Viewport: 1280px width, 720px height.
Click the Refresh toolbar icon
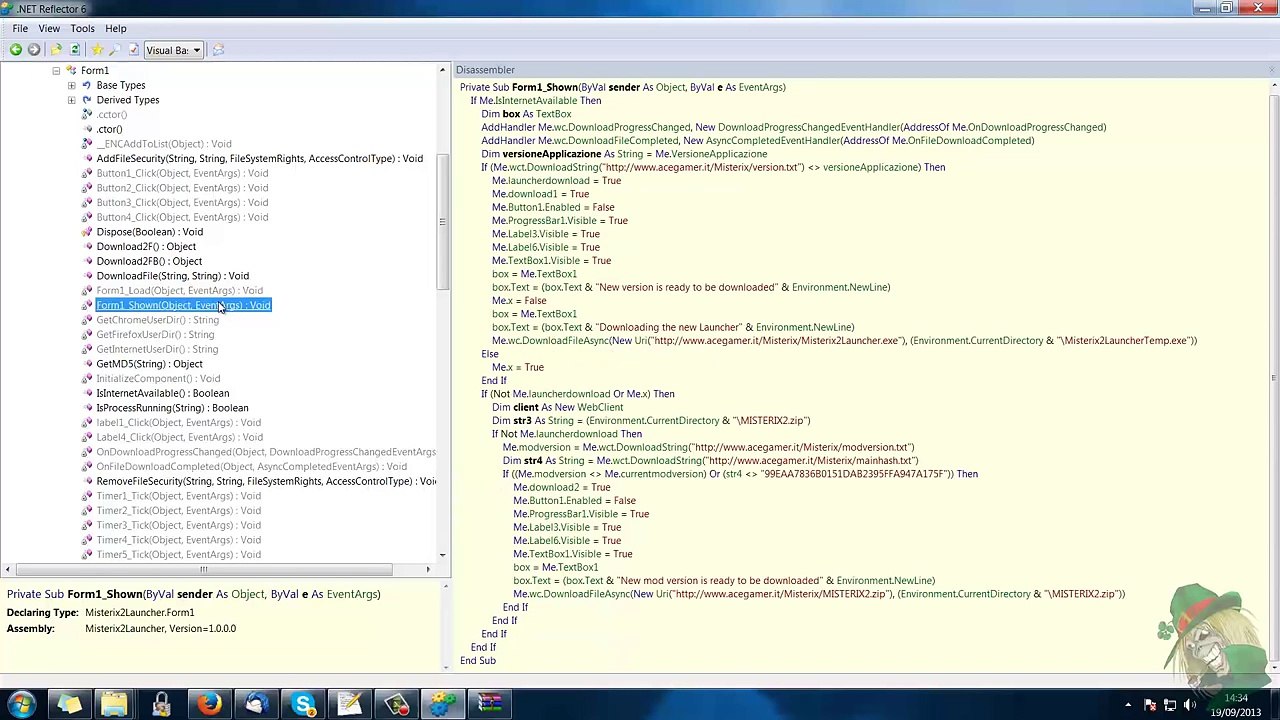click(x=74, y=50)
